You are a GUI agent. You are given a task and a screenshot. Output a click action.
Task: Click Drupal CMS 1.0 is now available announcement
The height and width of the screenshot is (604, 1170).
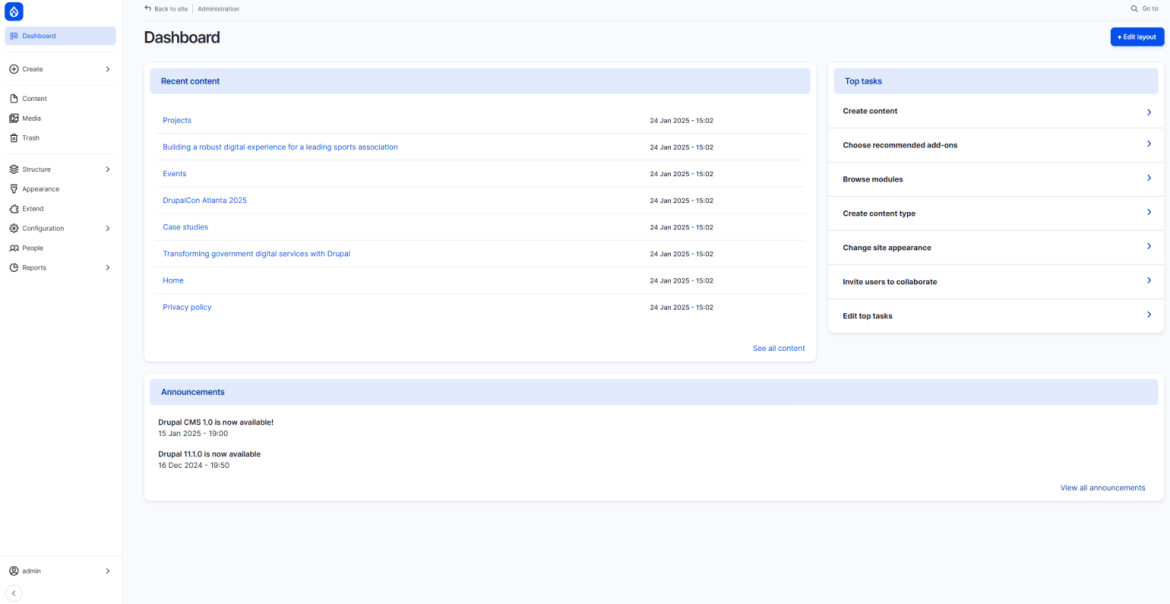pos(216,422)
